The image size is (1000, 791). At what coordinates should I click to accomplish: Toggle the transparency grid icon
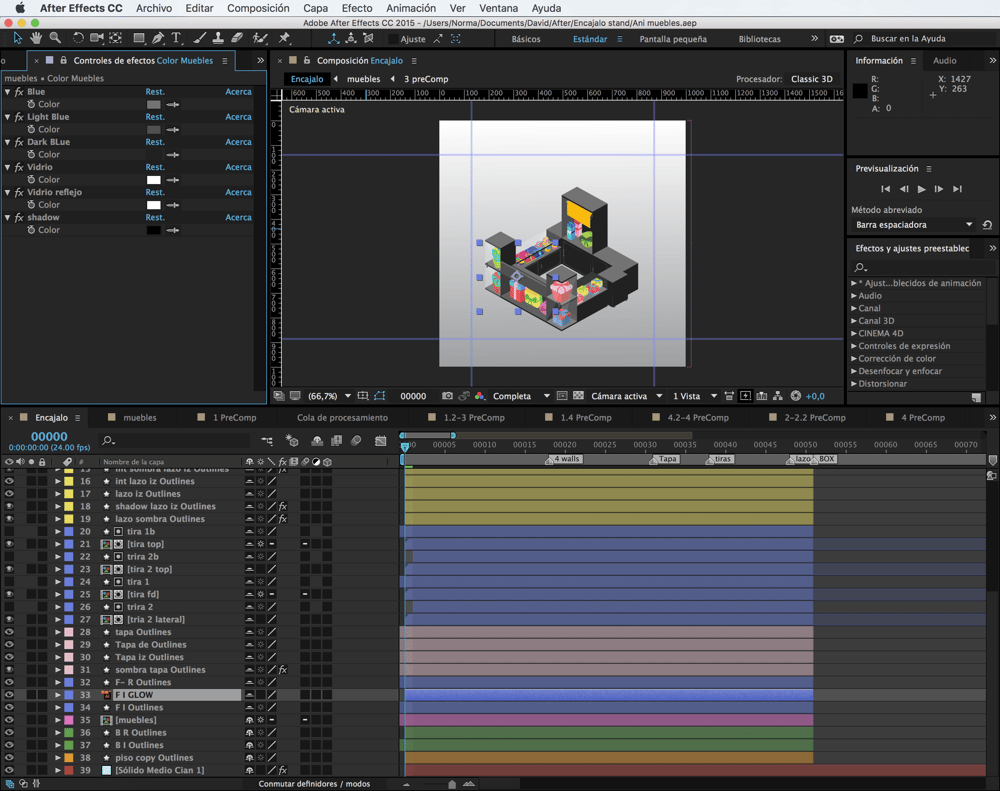578,396
